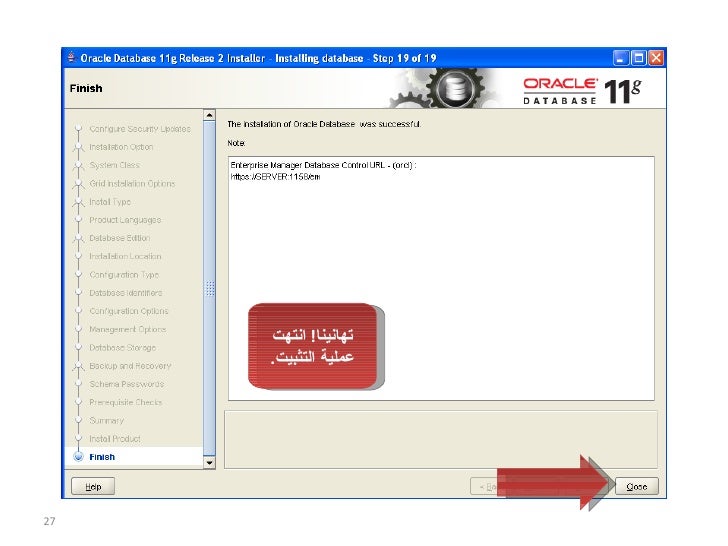
Task: Click the installer icon in the title bar
Action: click(71, 58)
